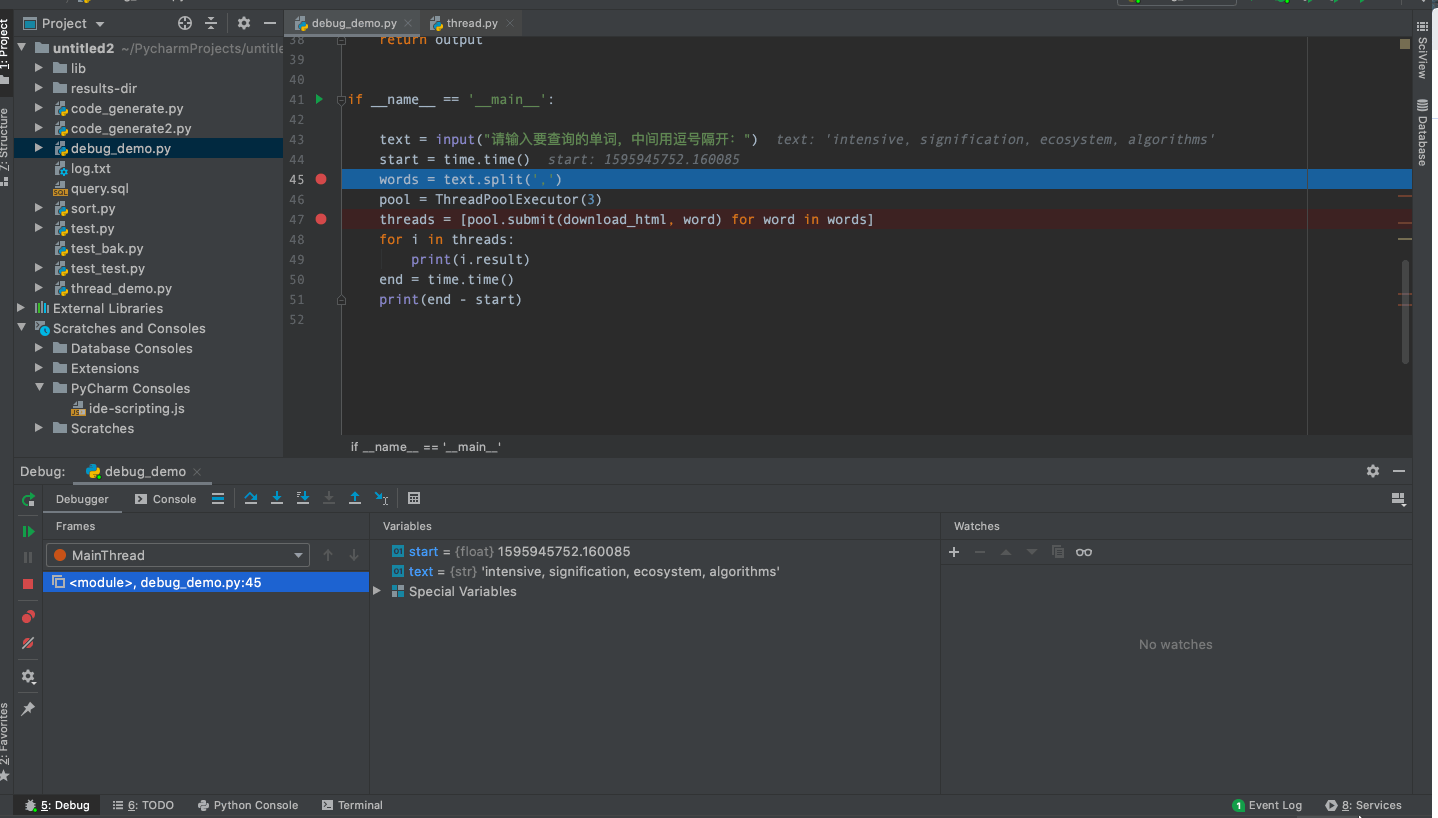Step Into My Code icon
1438x818 pixels.
click(303, 498)
